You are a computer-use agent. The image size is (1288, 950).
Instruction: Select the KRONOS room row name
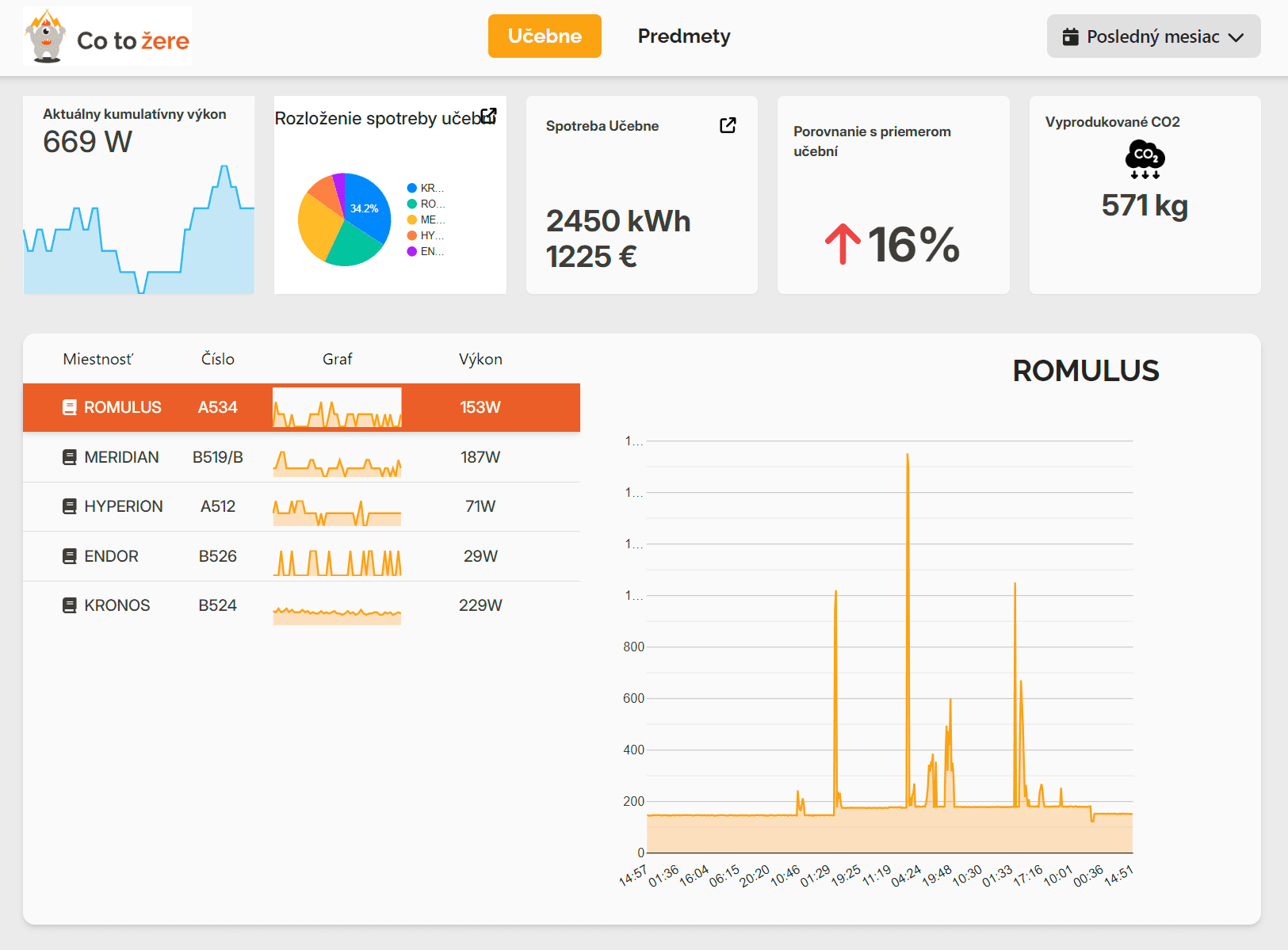point(117,605)
